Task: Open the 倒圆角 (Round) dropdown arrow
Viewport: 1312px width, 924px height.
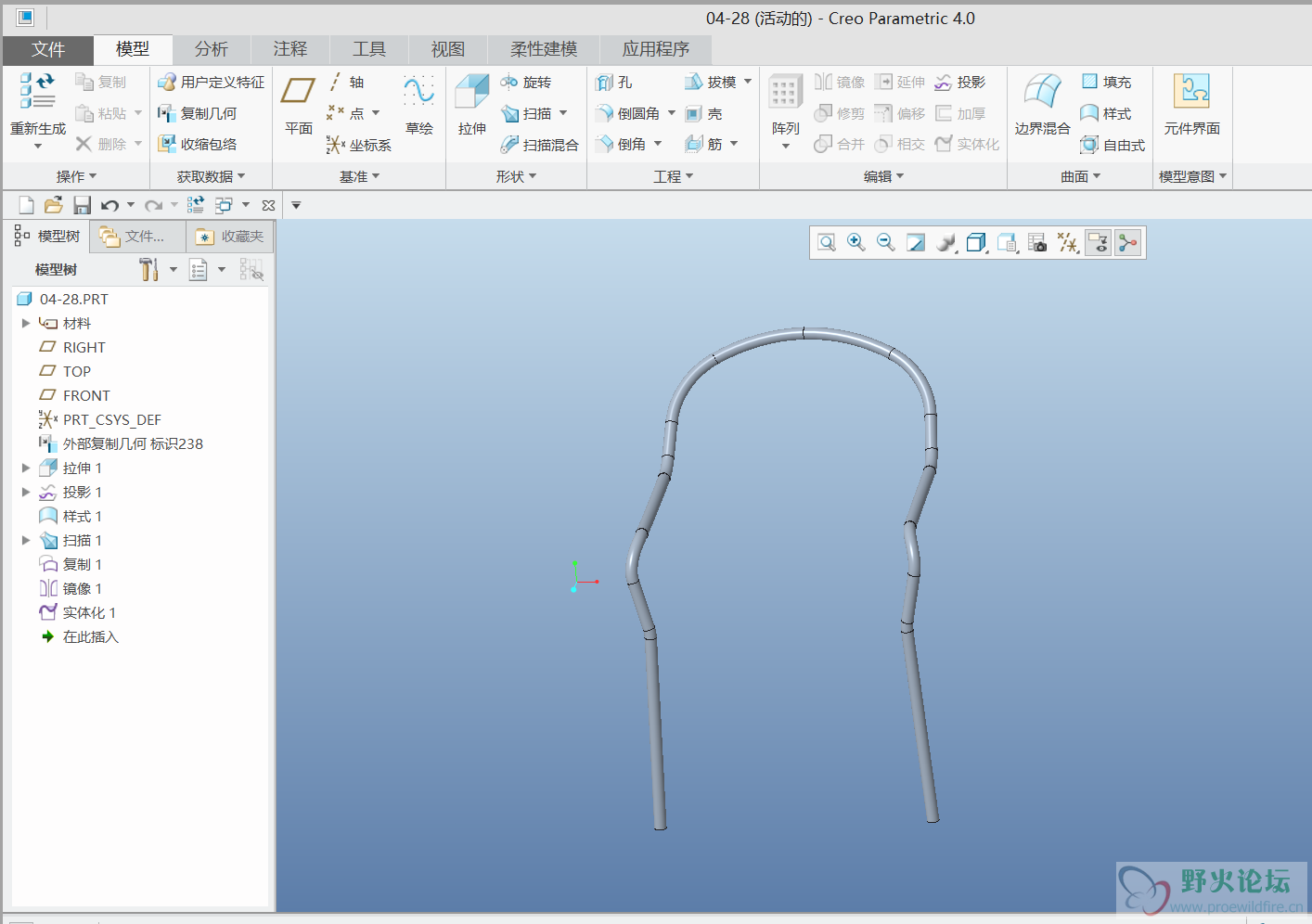Action: point(672,113)
